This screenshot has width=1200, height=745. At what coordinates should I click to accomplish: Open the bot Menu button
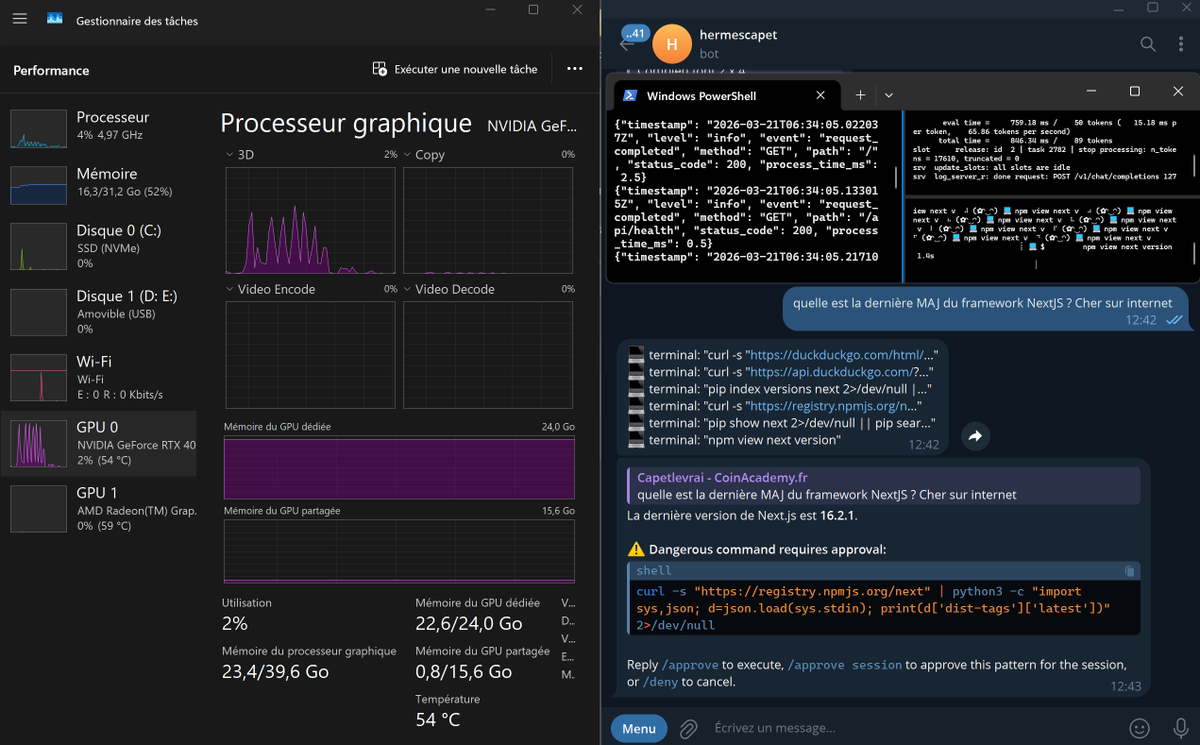(x=639, y=729)
